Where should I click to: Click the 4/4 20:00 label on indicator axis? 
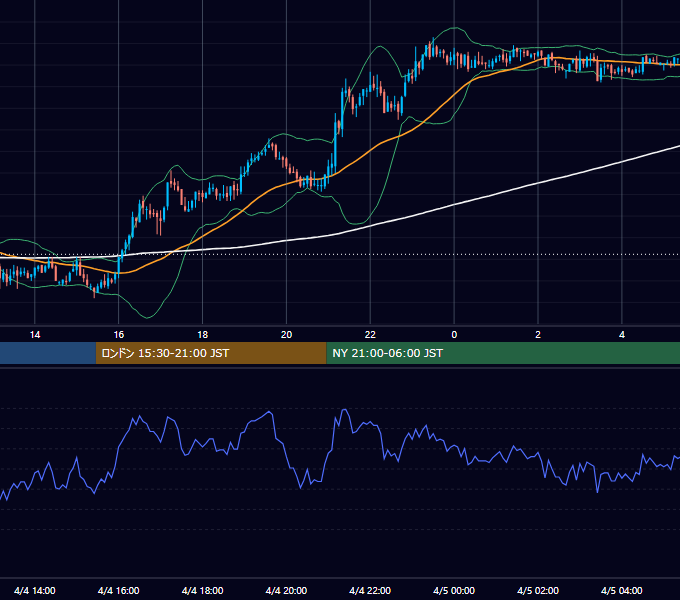pos(286,590)
